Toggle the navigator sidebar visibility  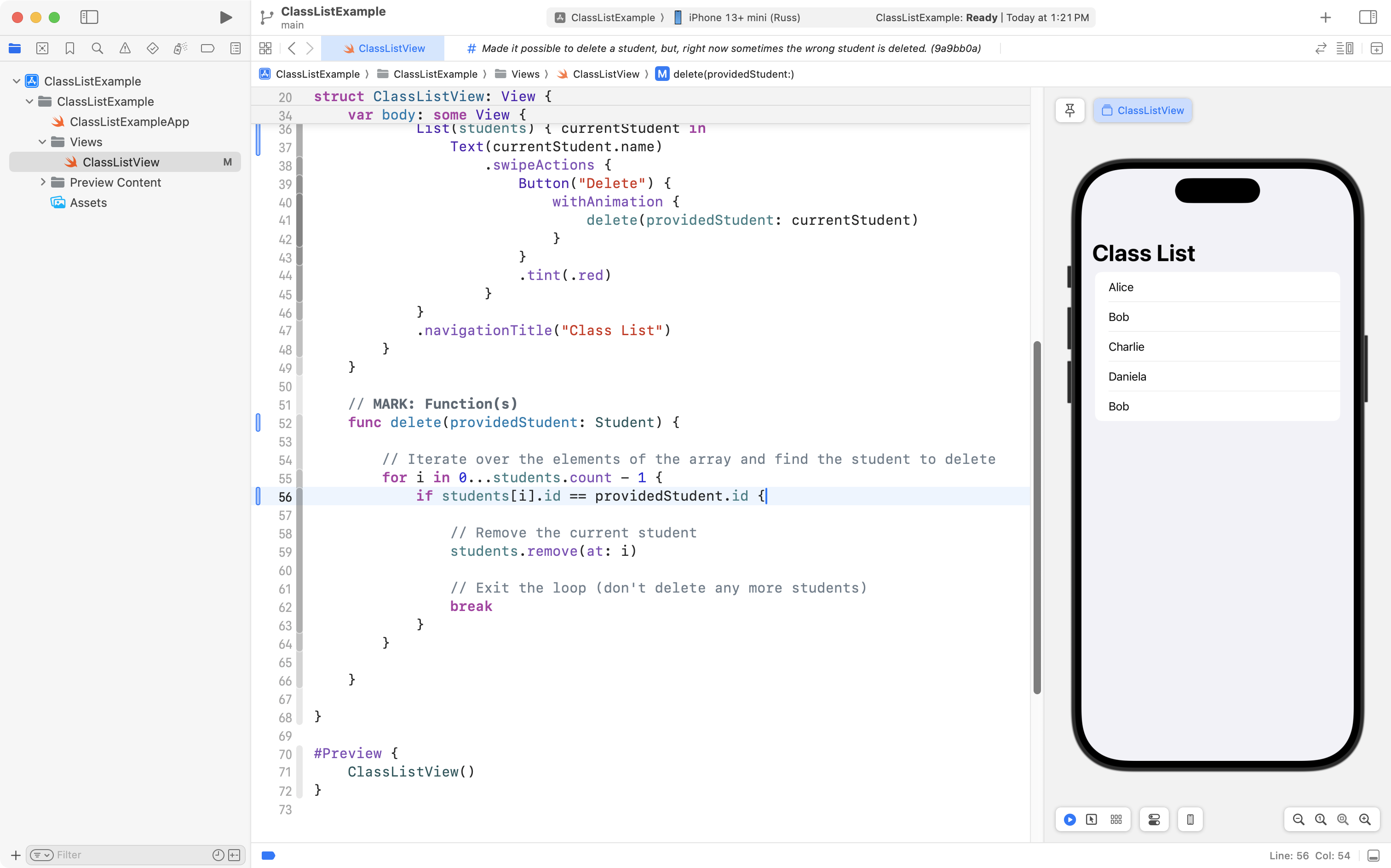click(89, 17)
